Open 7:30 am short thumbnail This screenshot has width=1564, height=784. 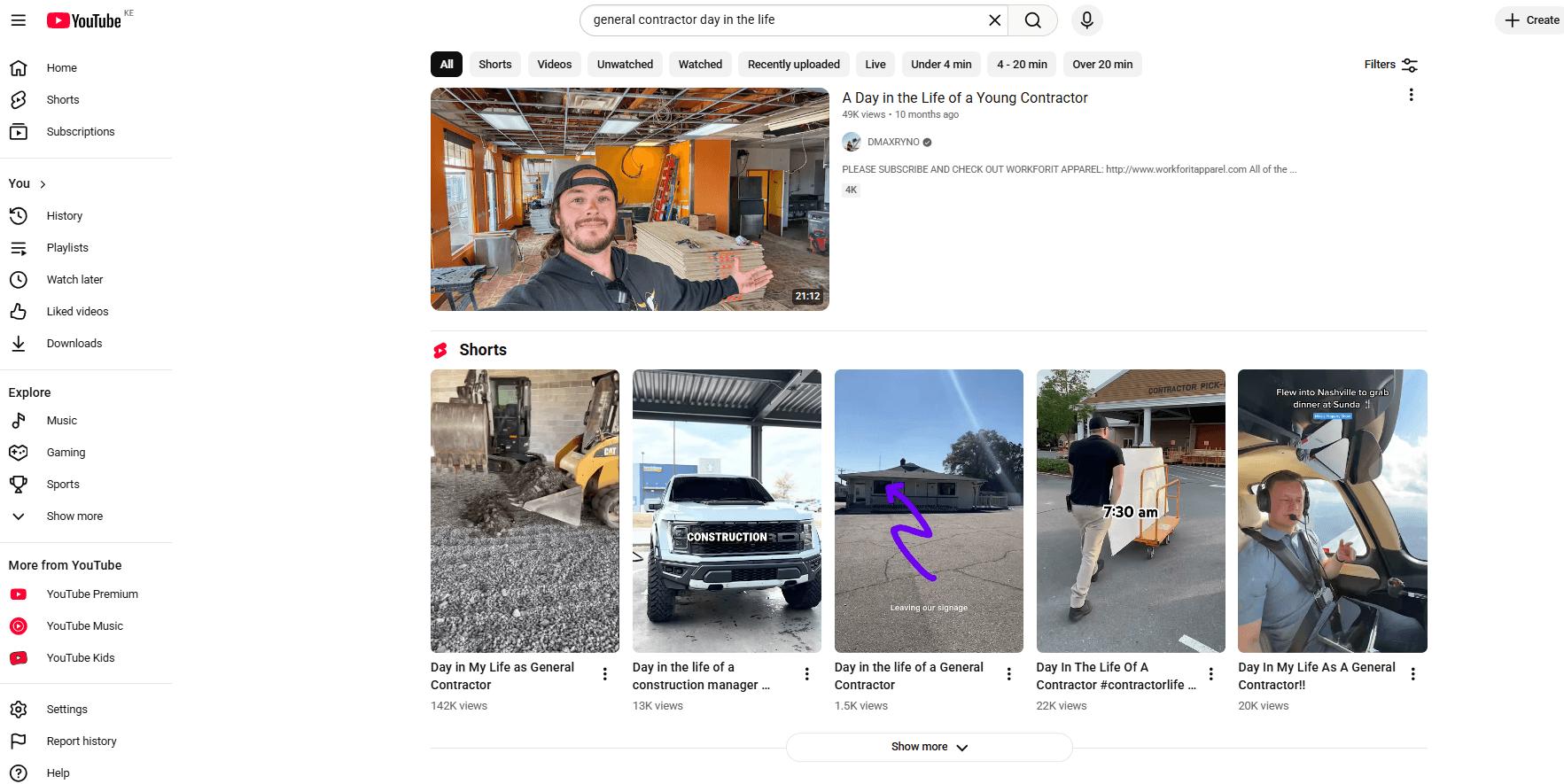click(1131, 511)
